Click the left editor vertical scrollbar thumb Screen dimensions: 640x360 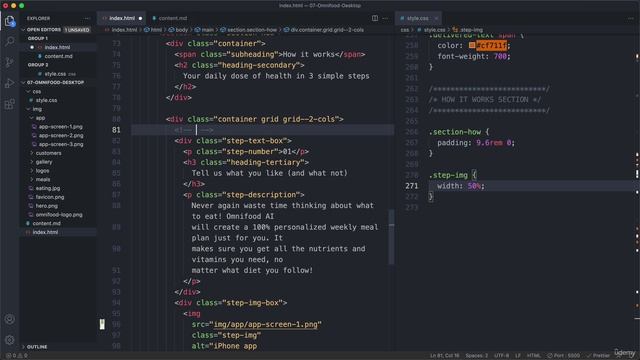click(x=391, y=237)
